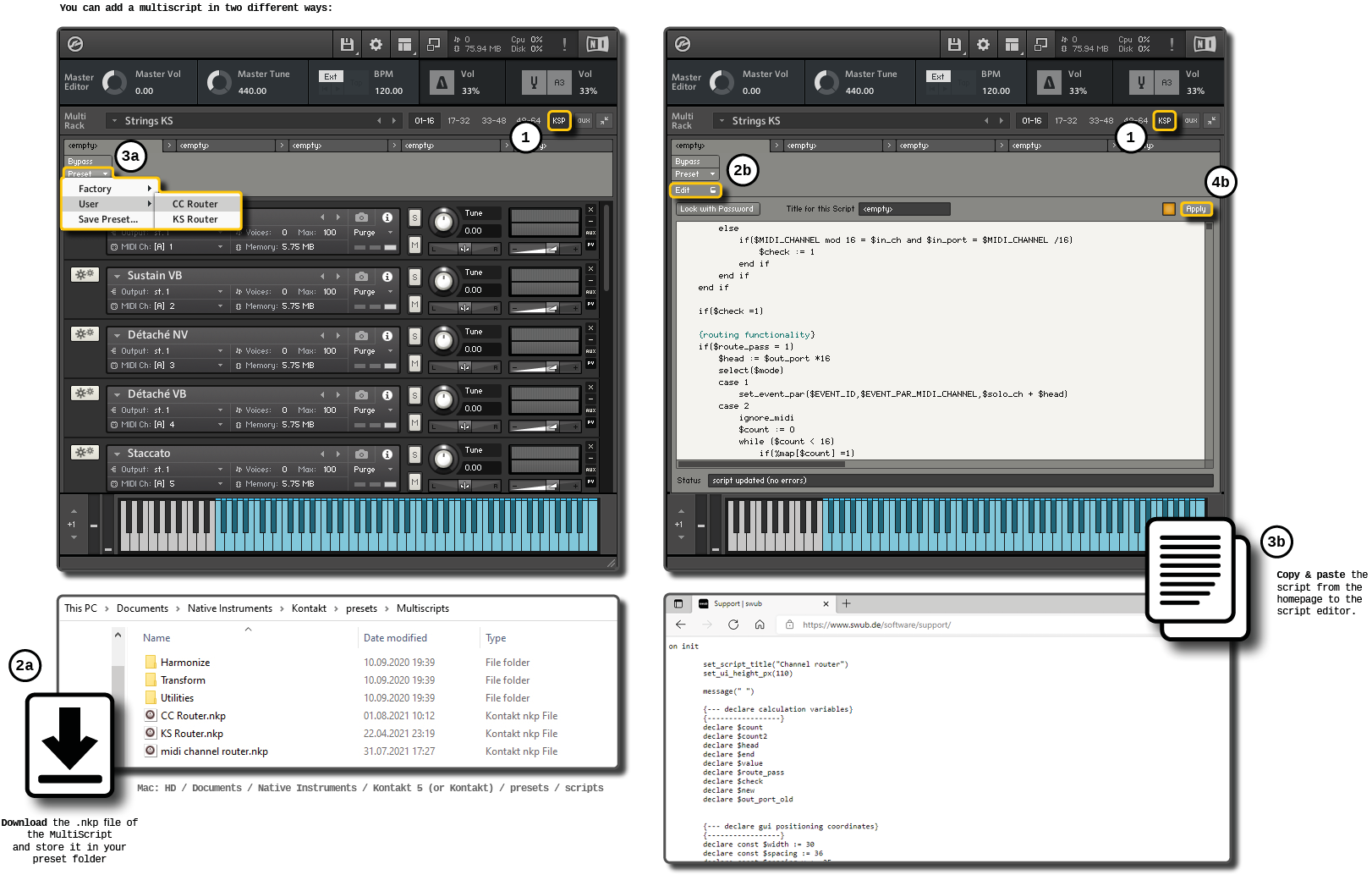Open a new browser tab with the plus icon
1372x875 pixels.
click(846, 603)
